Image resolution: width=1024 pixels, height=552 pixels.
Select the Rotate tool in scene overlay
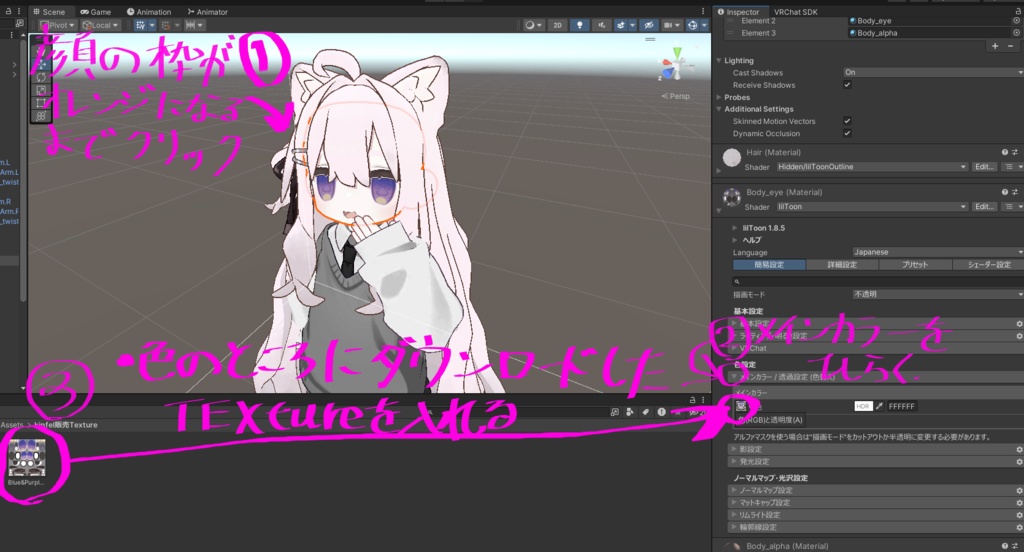click(x=41, y=77)
